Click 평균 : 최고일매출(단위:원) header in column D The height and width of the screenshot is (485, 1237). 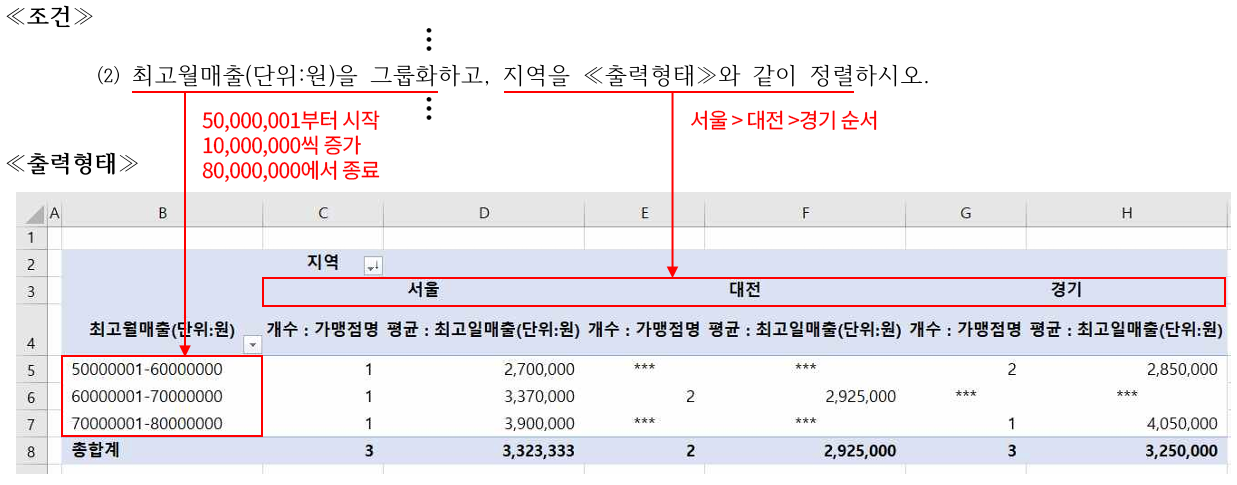point(483,328)
